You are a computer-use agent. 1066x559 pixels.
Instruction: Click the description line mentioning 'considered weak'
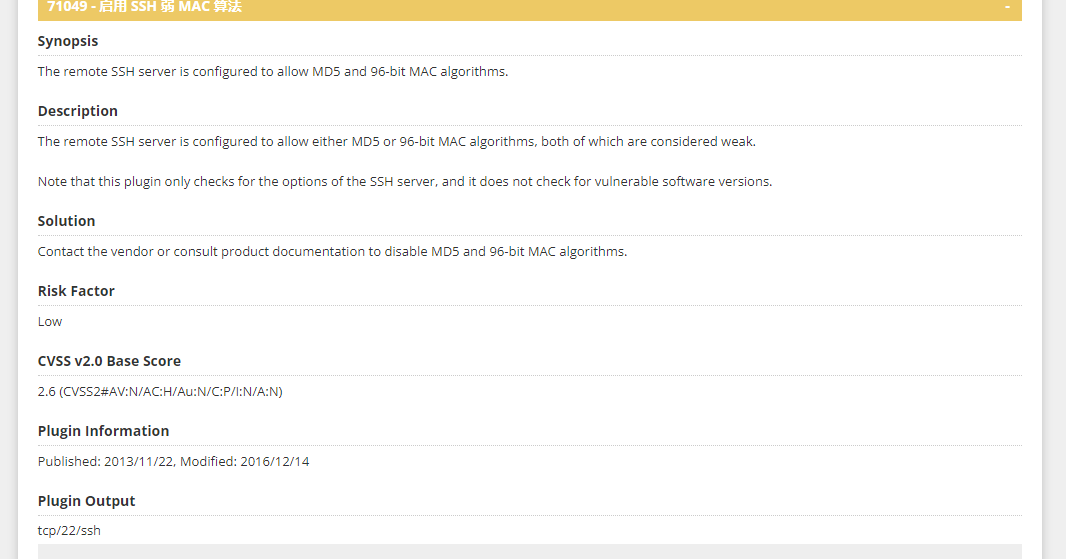(x=396, y=142)
